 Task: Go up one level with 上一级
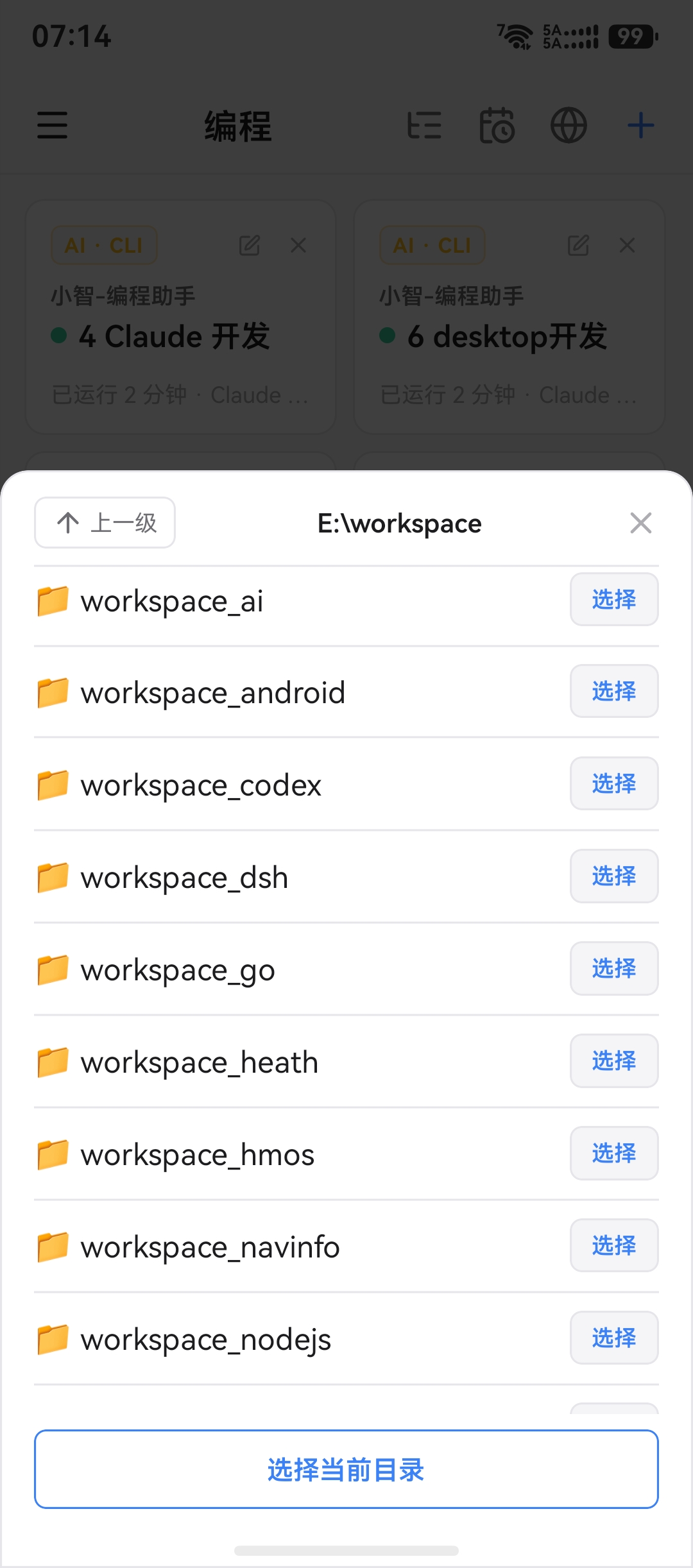[x=105, y=523]
